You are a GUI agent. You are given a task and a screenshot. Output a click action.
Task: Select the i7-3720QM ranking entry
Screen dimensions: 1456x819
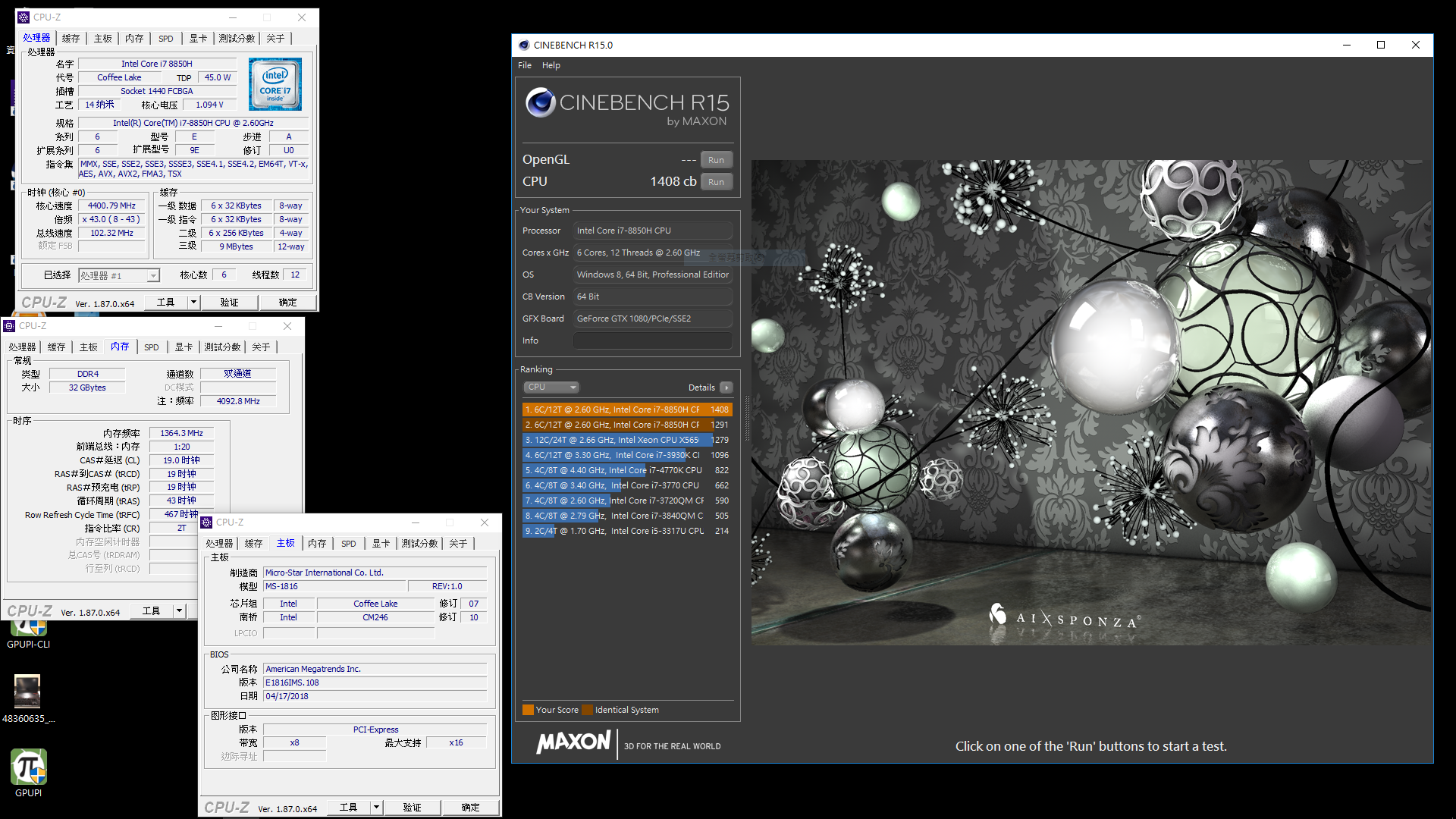coord(627,500)
